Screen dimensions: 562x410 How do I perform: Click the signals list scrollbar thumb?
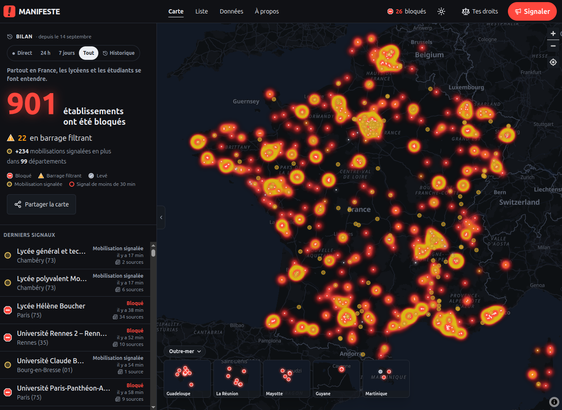pyautogui.click(x=153, y=253)
